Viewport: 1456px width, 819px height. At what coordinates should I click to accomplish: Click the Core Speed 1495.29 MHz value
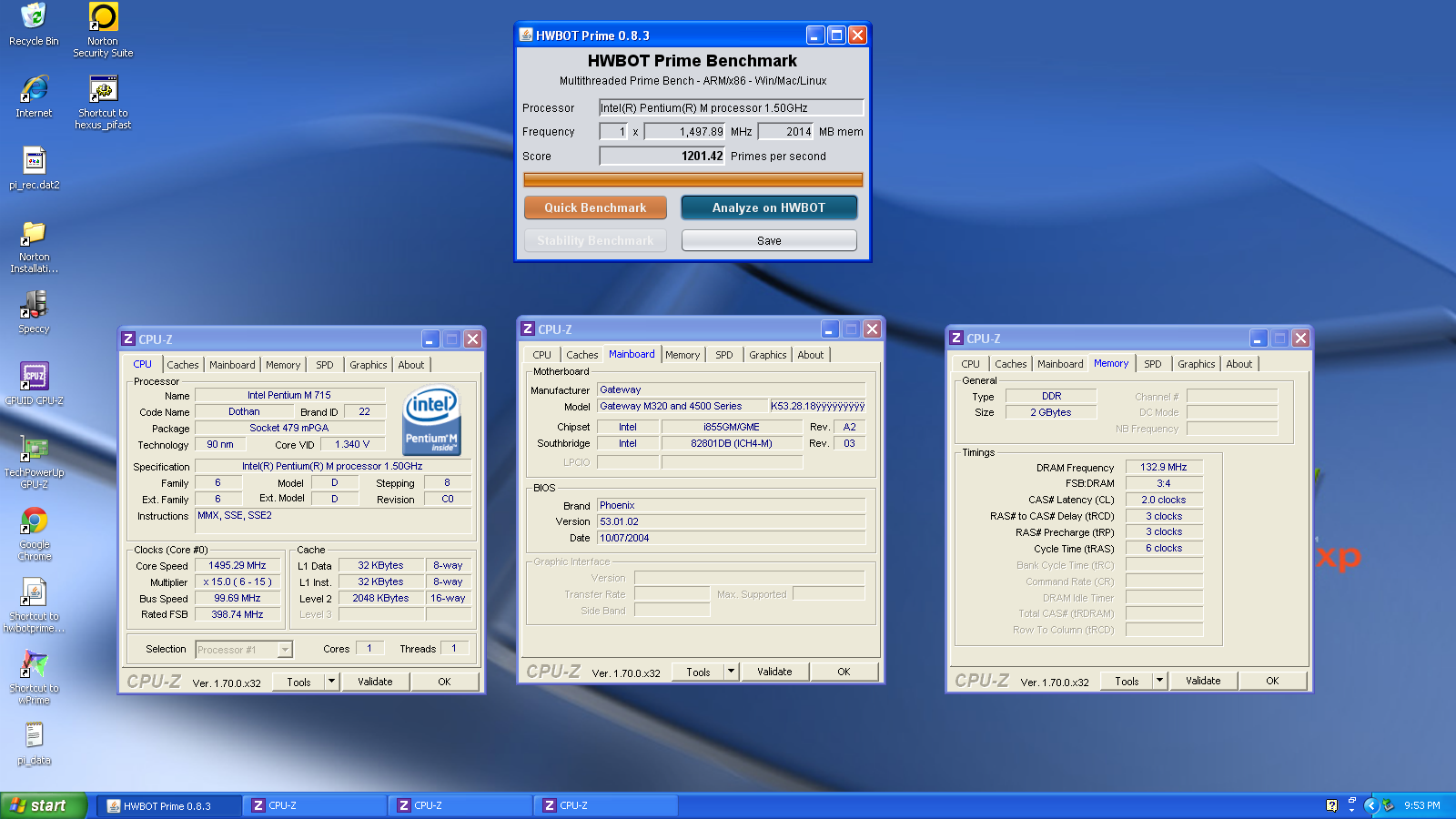coord(238,565)
